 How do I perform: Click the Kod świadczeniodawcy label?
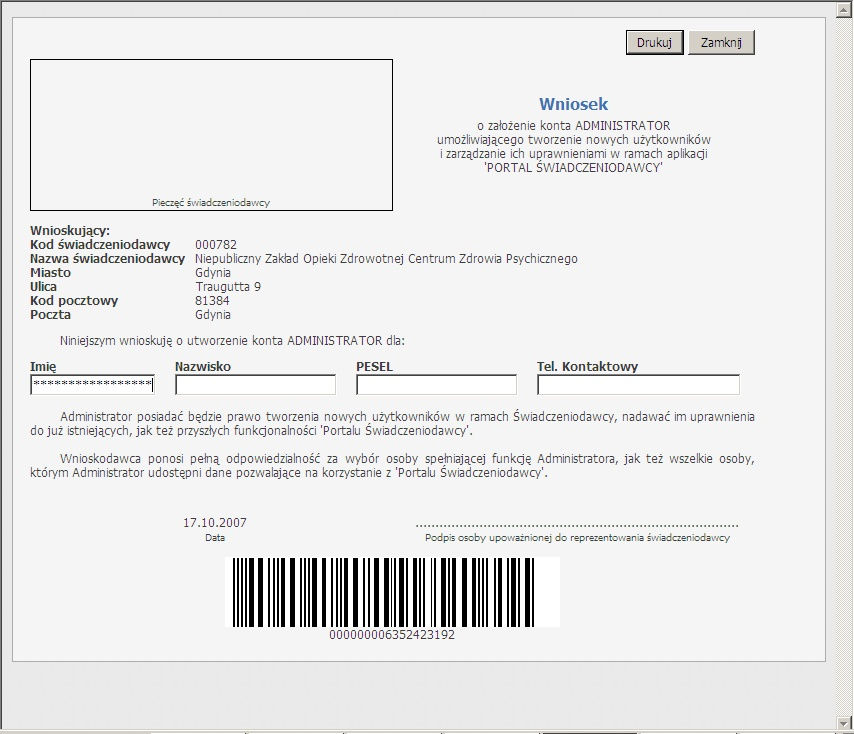(x=100, y=244)
